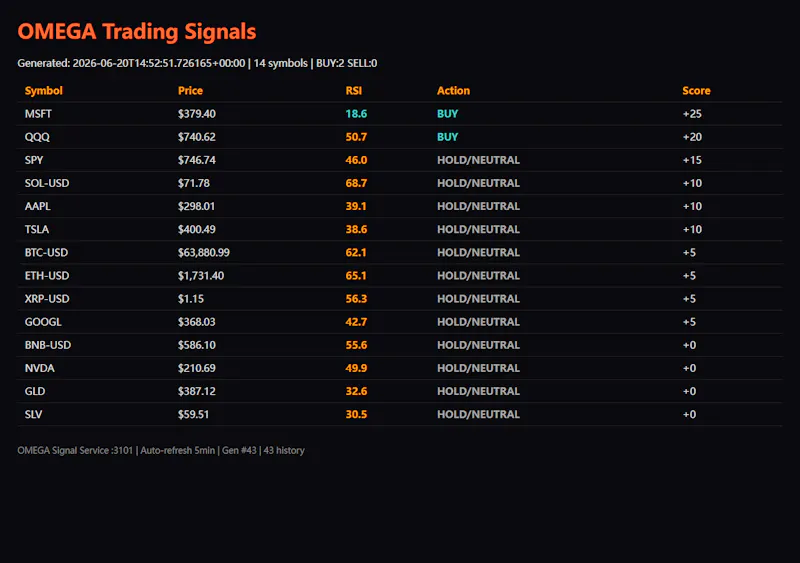This screenshot has width=800, height=563.
Task: Click the Action column header
Action: [x=453, y=91]
